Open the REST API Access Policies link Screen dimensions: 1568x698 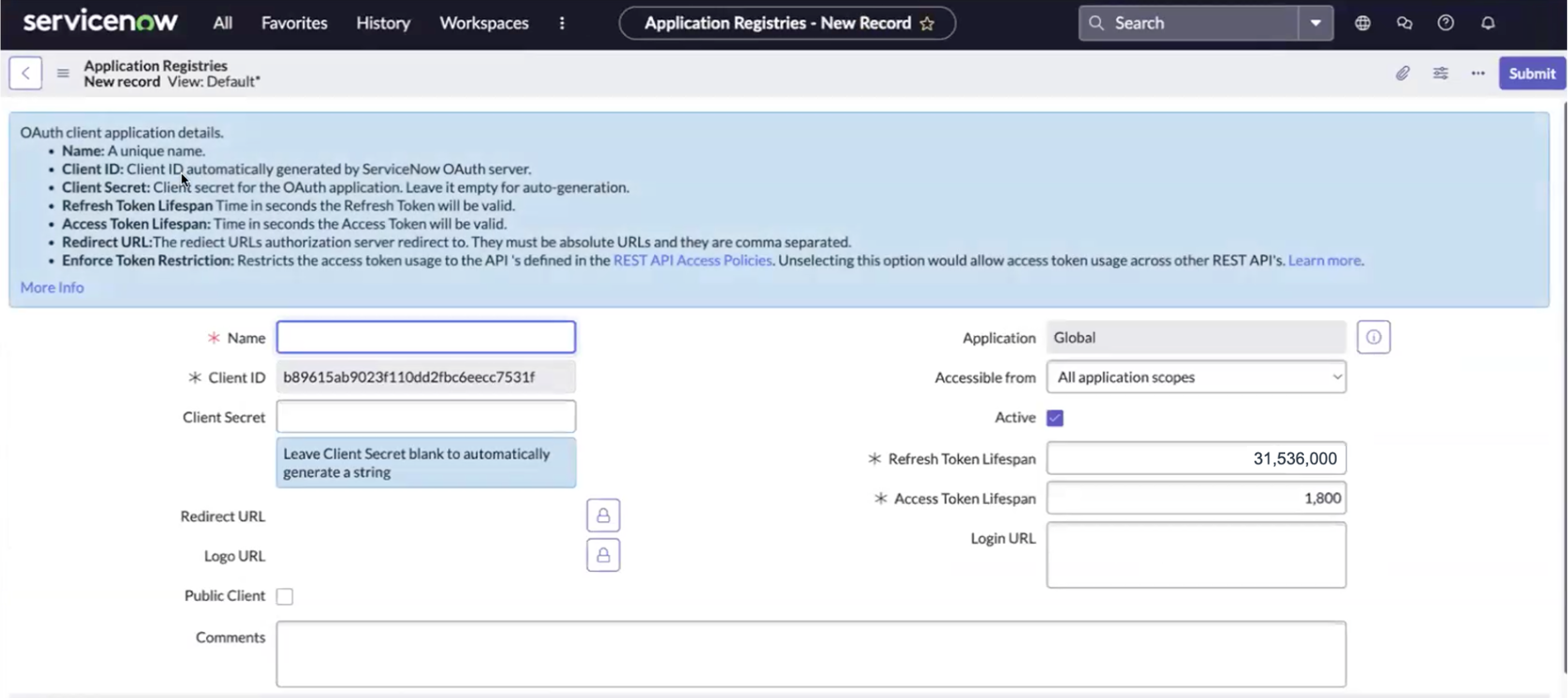point(692,261)
